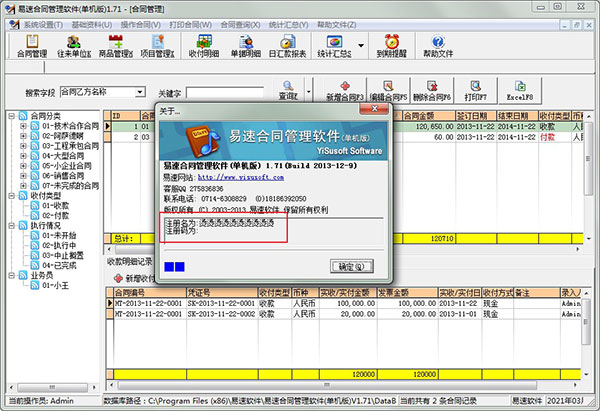Click 凭证号 column header in lower table
This screenshot has width=600, height=411.
tap(222, 293)
